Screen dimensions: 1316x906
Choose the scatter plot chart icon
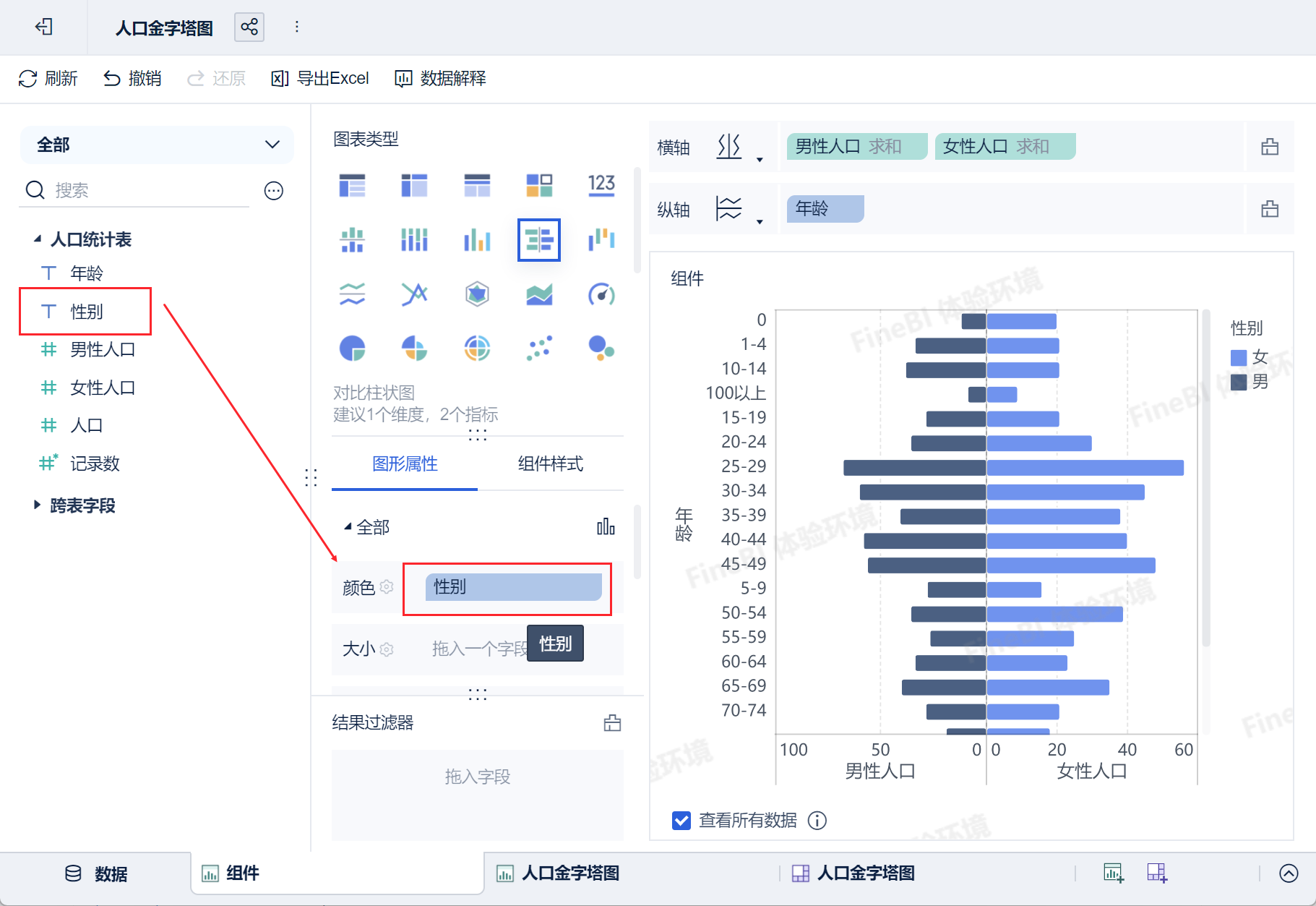[x=539, y=349]
